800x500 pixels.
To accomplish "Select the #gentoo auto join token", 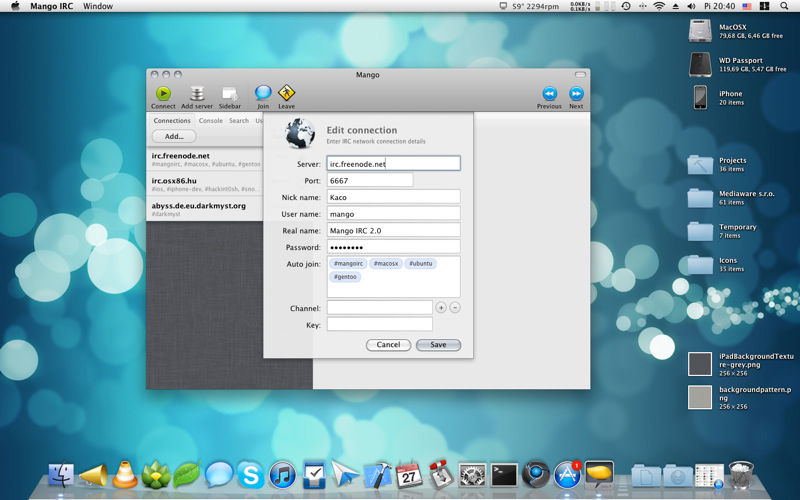I will (345, 277).
